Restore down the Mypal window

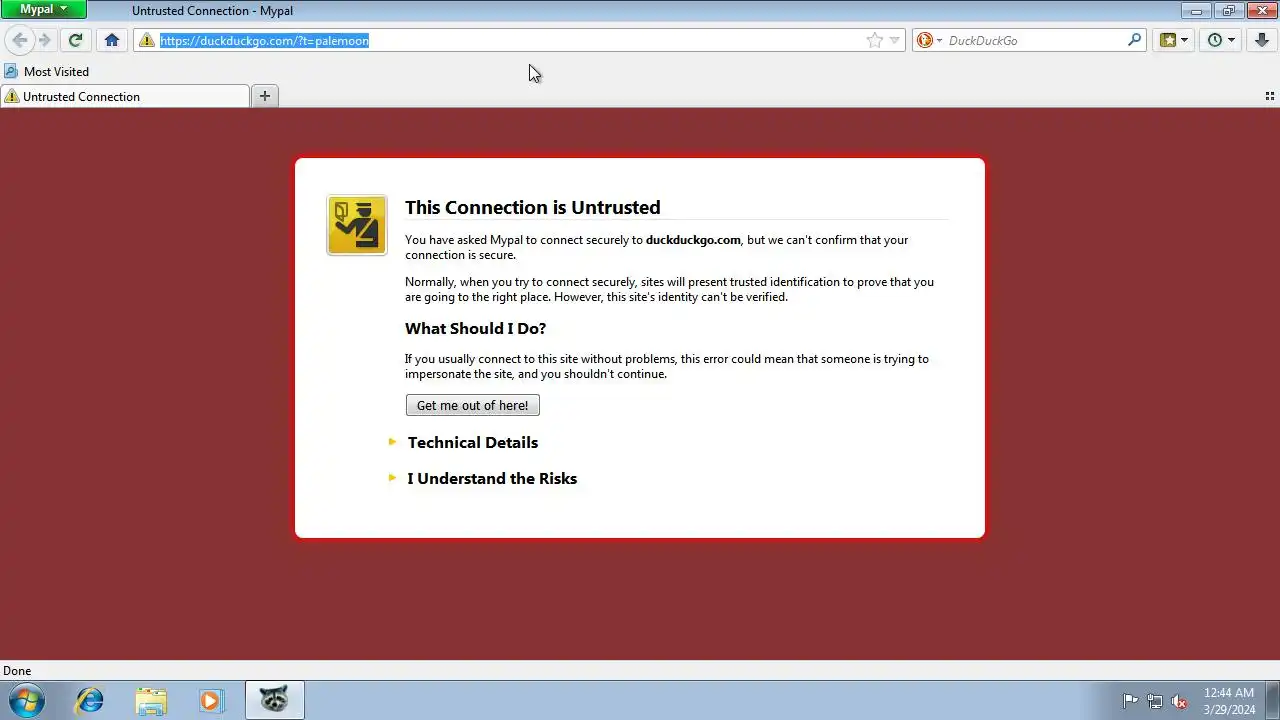[1228, 10]
